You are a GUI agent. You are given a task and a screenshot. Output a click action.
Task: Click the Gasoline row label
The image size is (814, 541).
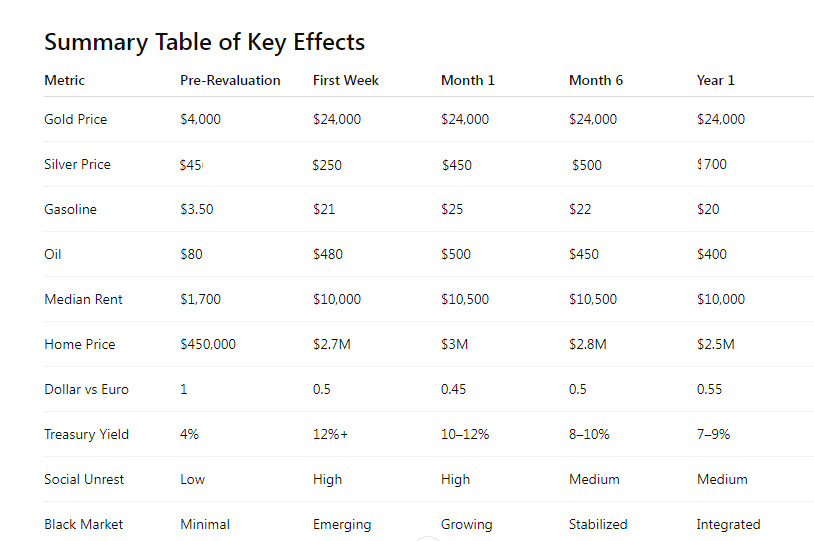click(71, 209)
